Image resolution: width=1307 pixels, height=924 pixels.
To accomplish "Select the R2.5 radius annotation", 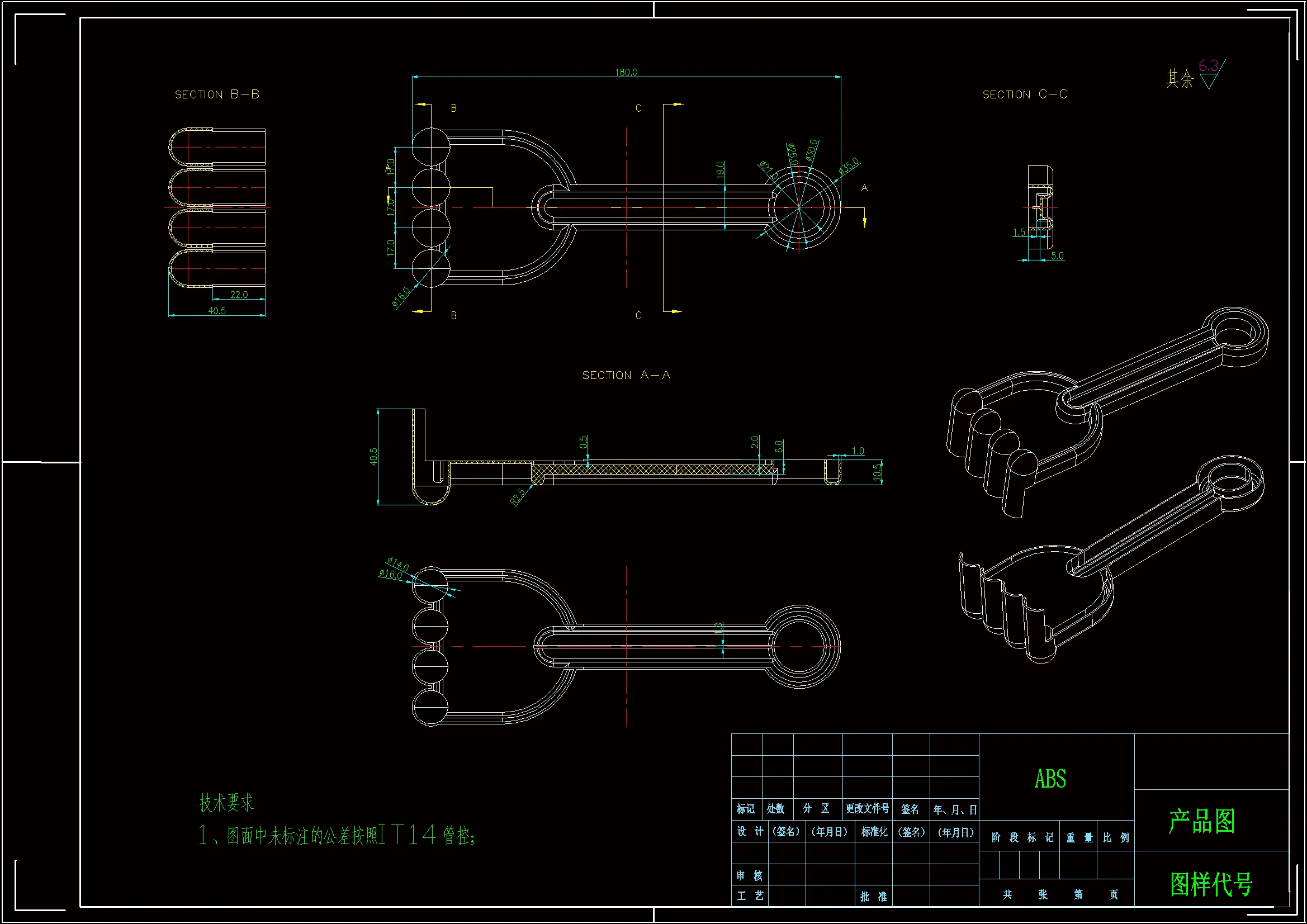I will (518, 496).
